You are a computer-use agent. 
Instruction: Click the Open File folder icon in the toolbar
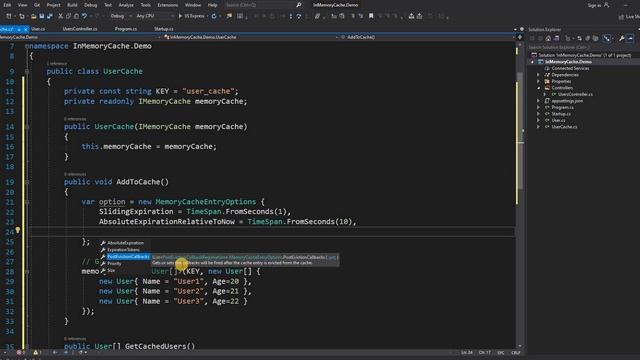[x=34, y=16]
